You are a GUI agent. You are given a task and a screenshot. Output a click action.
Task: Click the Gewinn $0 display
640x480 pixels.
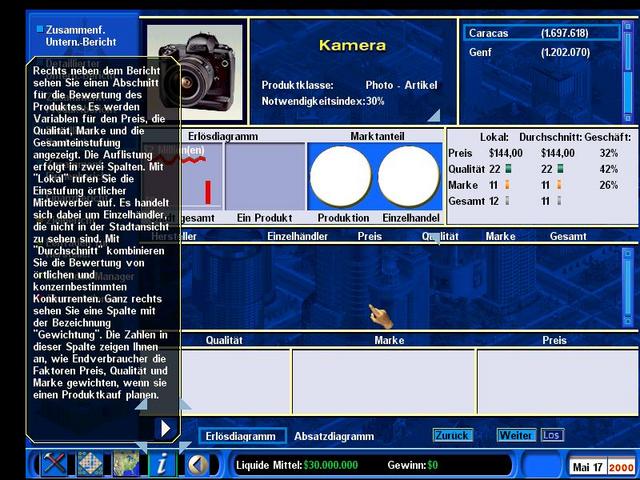[413, 465]
